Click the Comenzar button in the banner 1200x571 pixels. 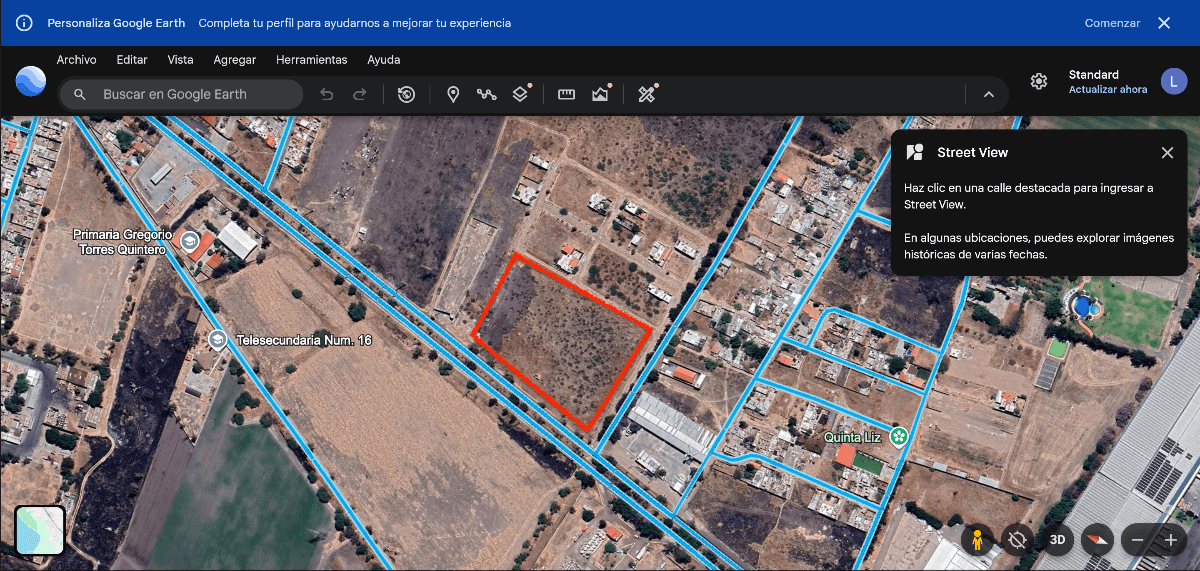1112,23
